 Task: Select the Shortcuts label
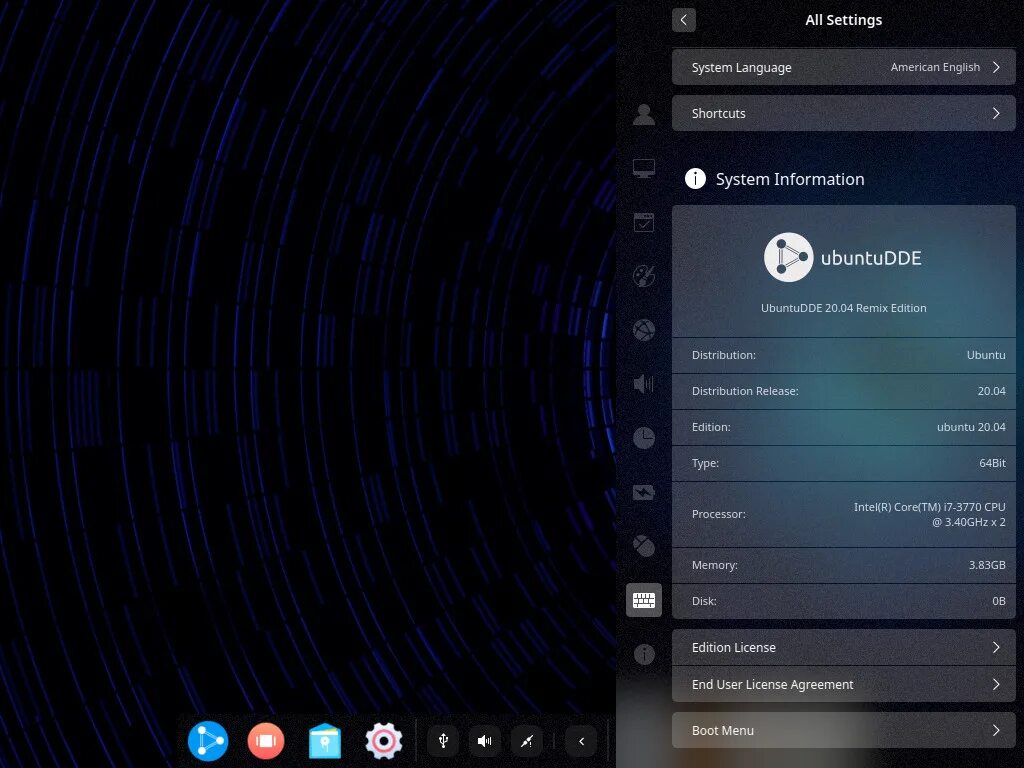pos(718,113)
